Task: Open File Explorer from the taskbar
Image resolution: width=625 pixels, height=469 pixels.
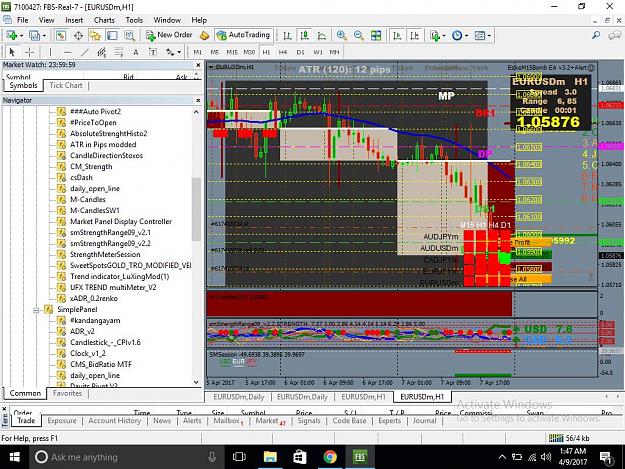Action: (x=270, y=457)
